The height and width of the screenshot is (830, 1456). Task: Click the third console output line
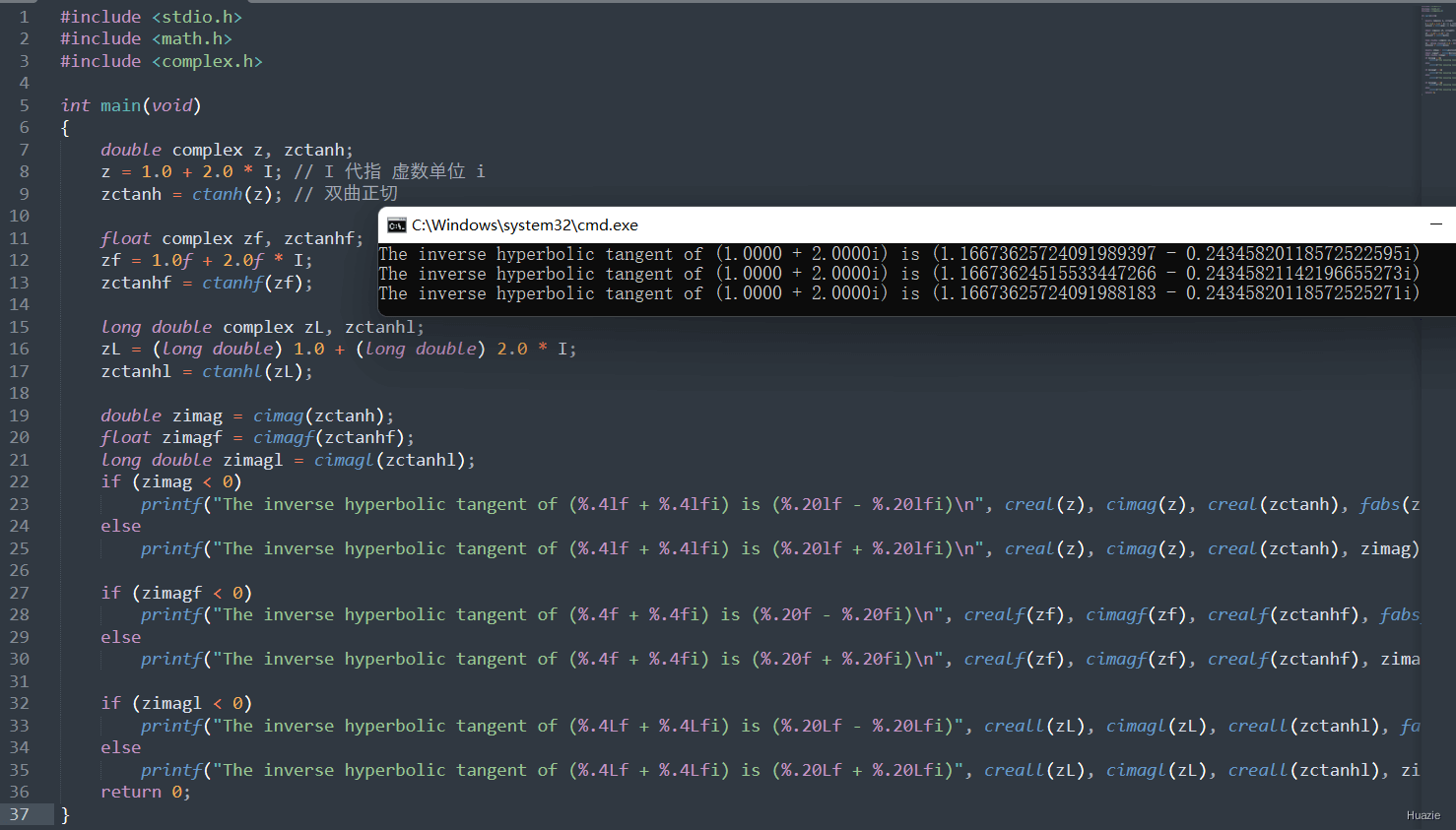(899, 293)
